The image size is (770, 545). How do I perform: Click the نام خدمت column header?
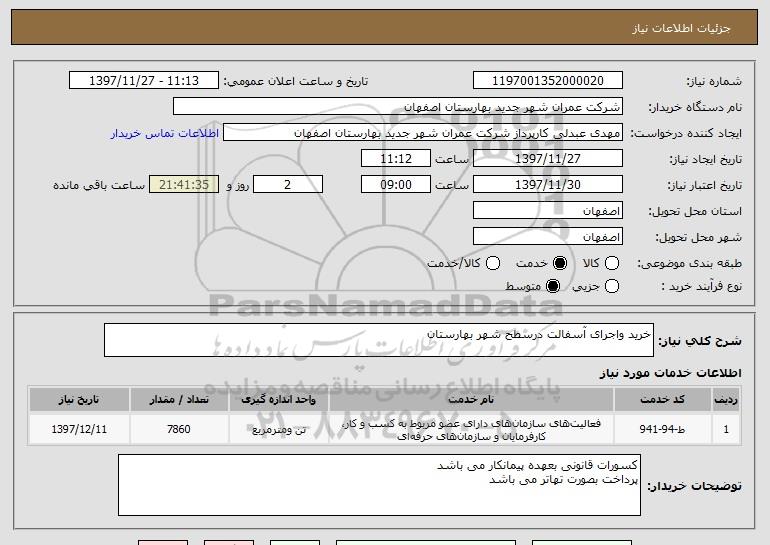[471, 400]
